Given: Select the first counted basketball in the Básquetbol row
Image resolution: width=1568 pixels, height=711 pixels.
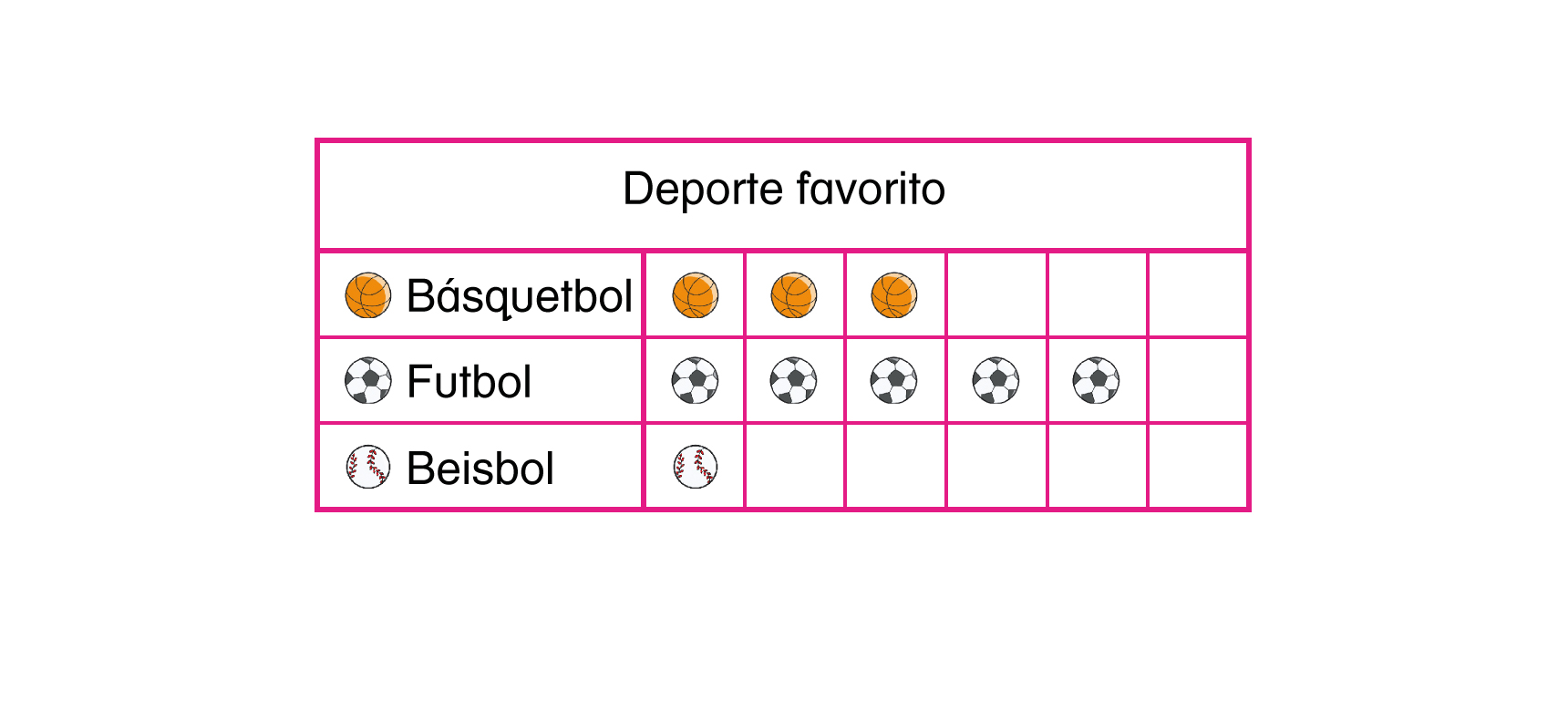Looking at the screenshot, I should 695,295.
